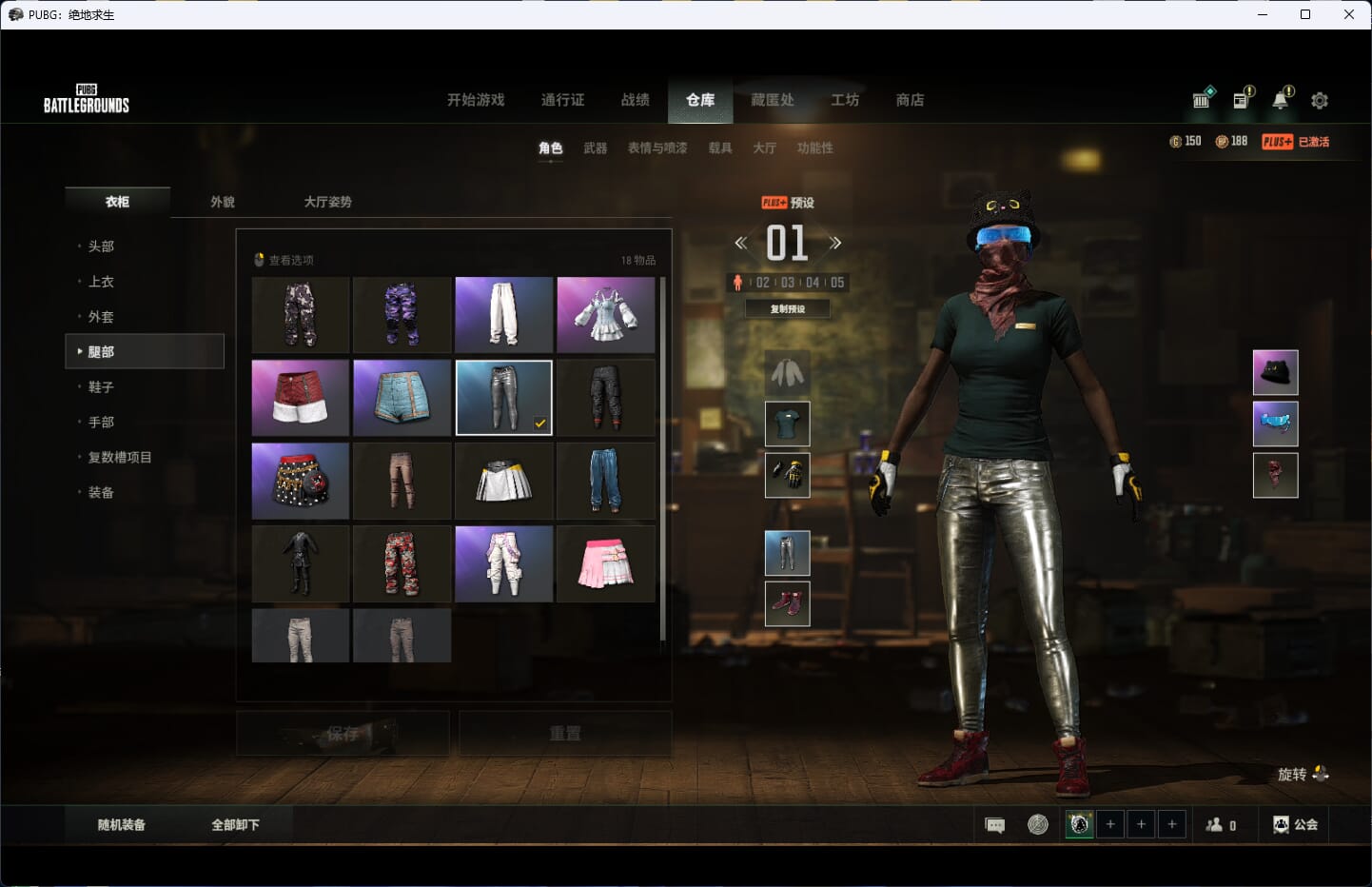Screen dimensions: 1372x887
Task: Click the PLUS+ activated badge
Action: pos(1295,142)
